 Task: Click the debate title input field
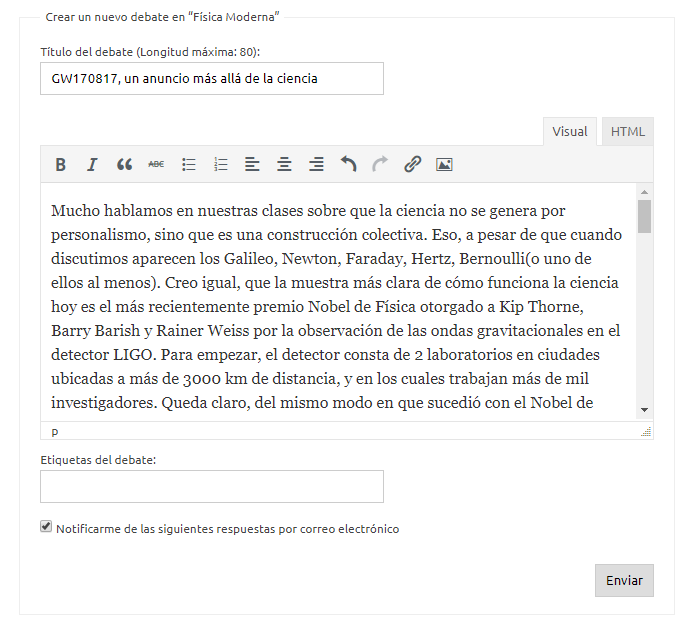pos(212,79)
